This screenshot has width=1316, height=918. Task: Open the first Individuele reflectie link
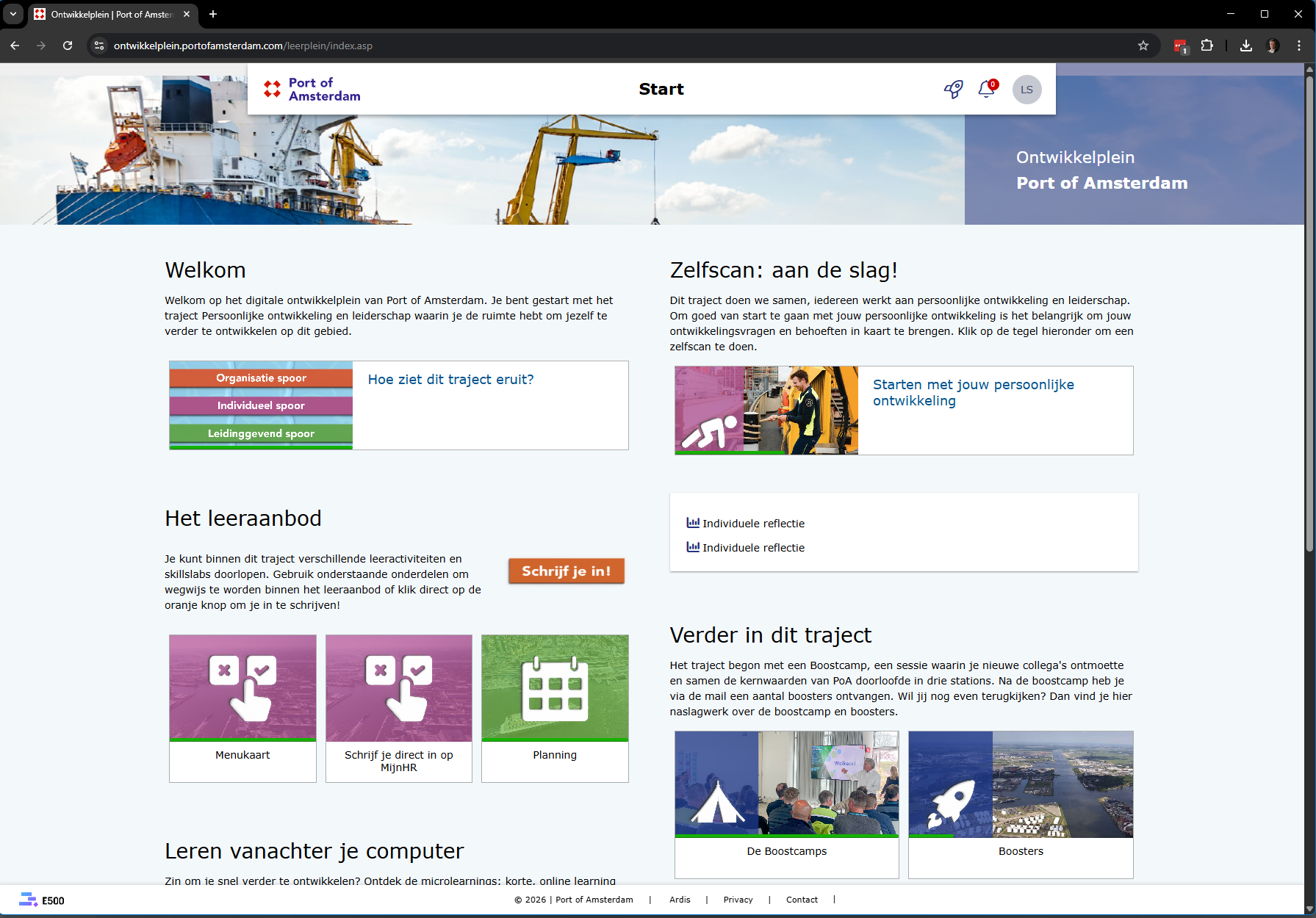point(752,524)
